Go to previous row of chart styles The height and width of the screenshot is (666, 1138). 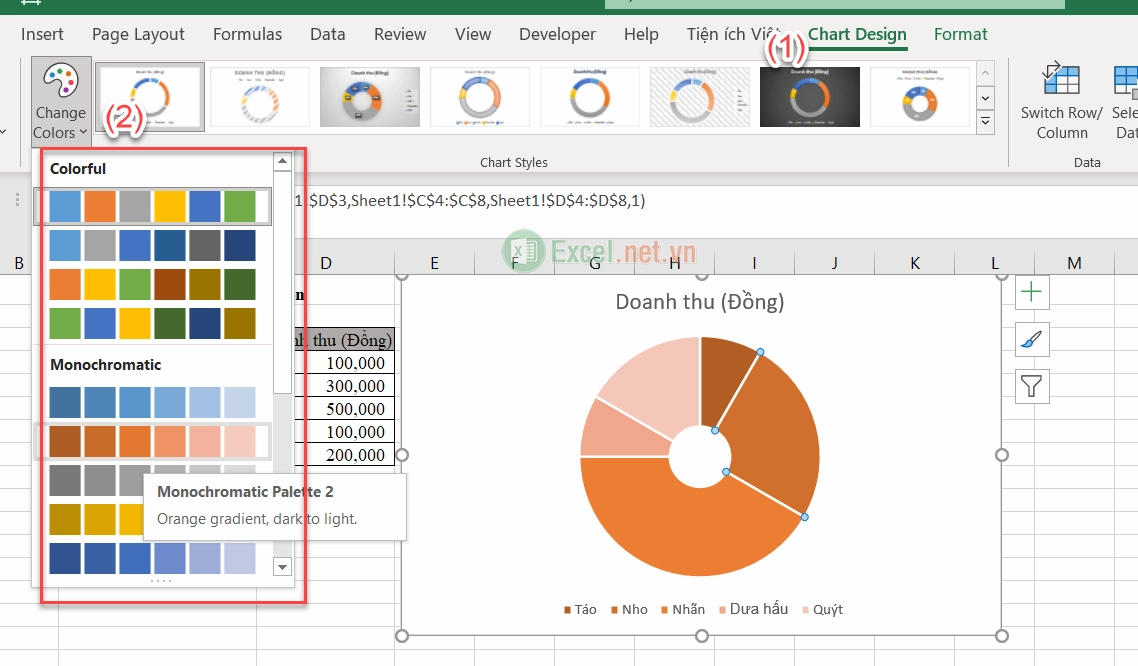point(985,73)
